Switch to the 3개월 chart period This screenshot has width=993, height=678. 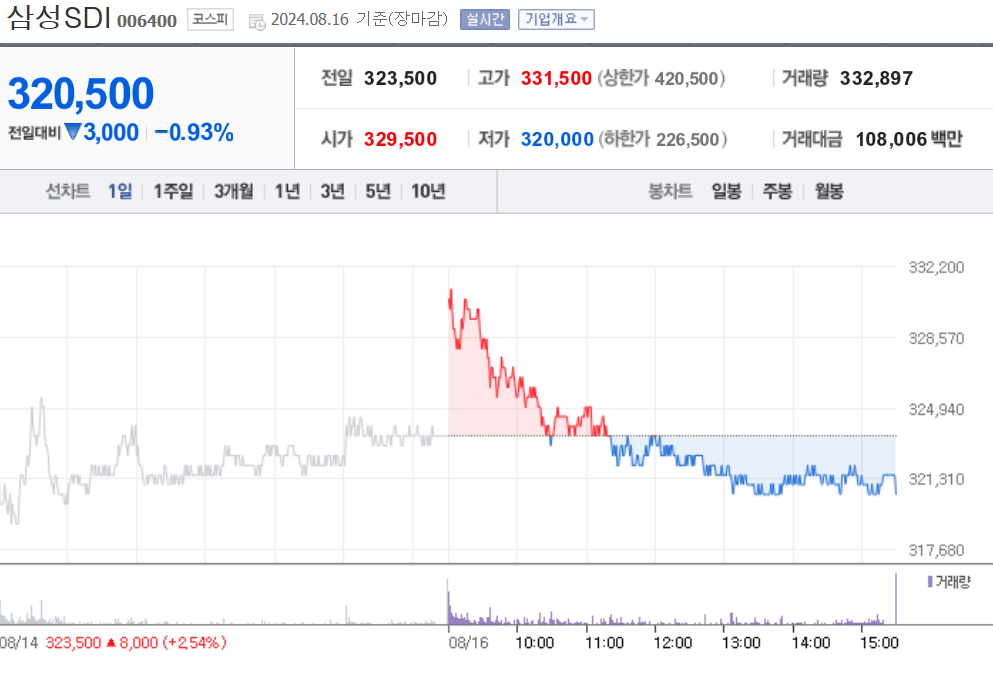pos(234,191)
